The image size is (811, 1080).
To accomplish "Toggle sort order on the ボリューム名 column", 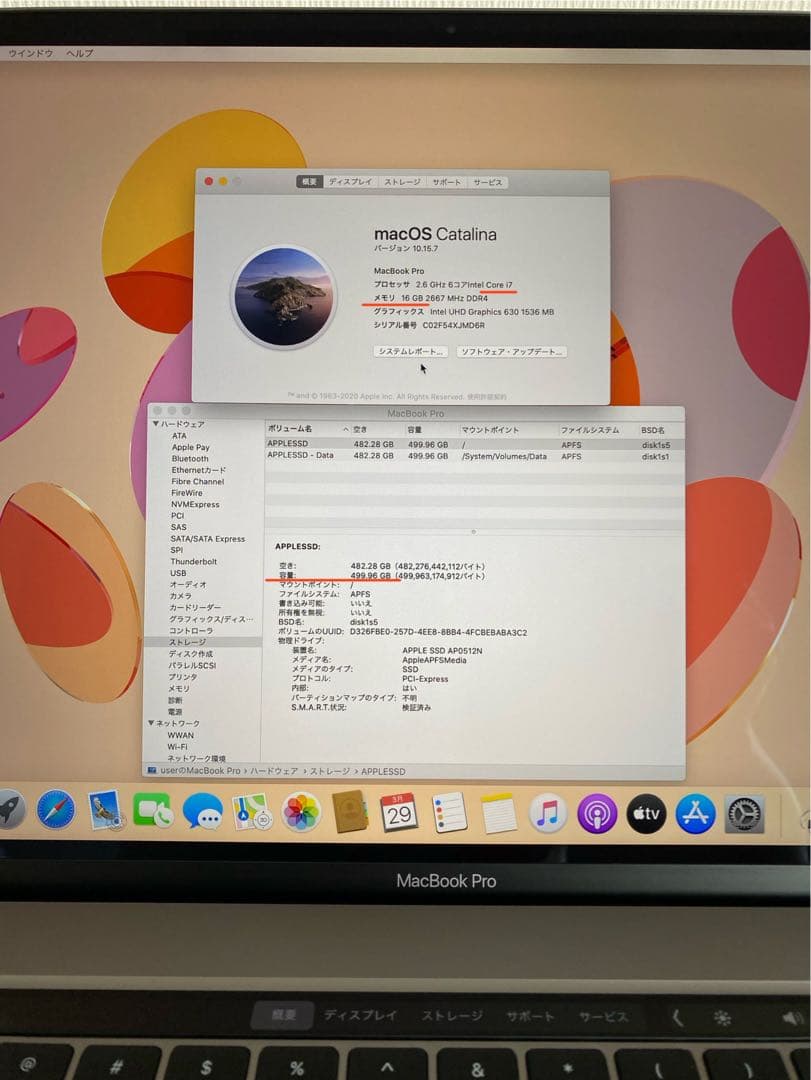I will tap(290, 430).
